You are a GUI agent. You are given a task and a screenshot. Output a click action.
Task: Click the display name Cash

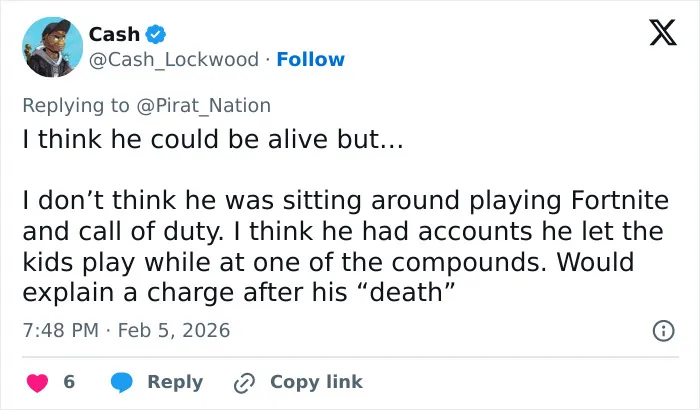(x=114, y=34)
